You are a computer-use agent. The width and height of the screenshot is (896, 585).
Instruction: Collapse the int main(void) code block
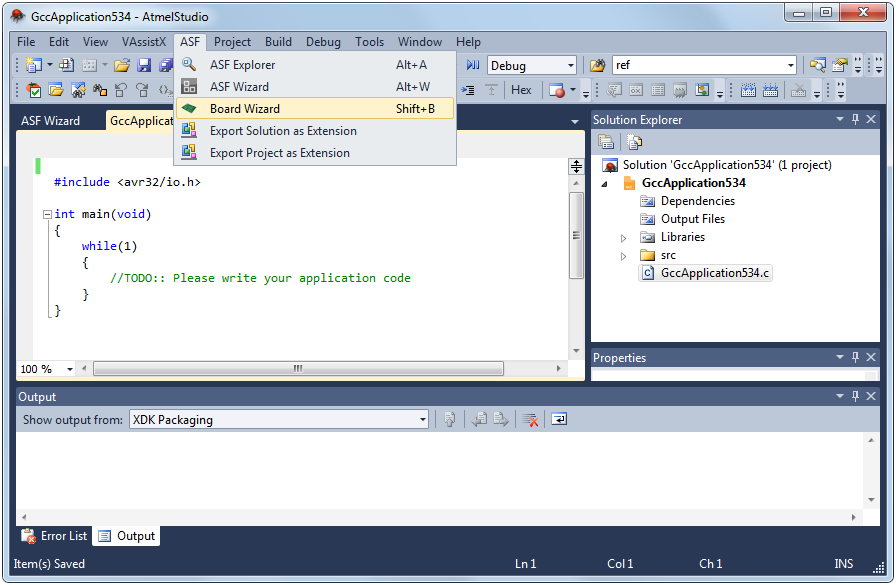pyautogui.click(x=47, y=214)
